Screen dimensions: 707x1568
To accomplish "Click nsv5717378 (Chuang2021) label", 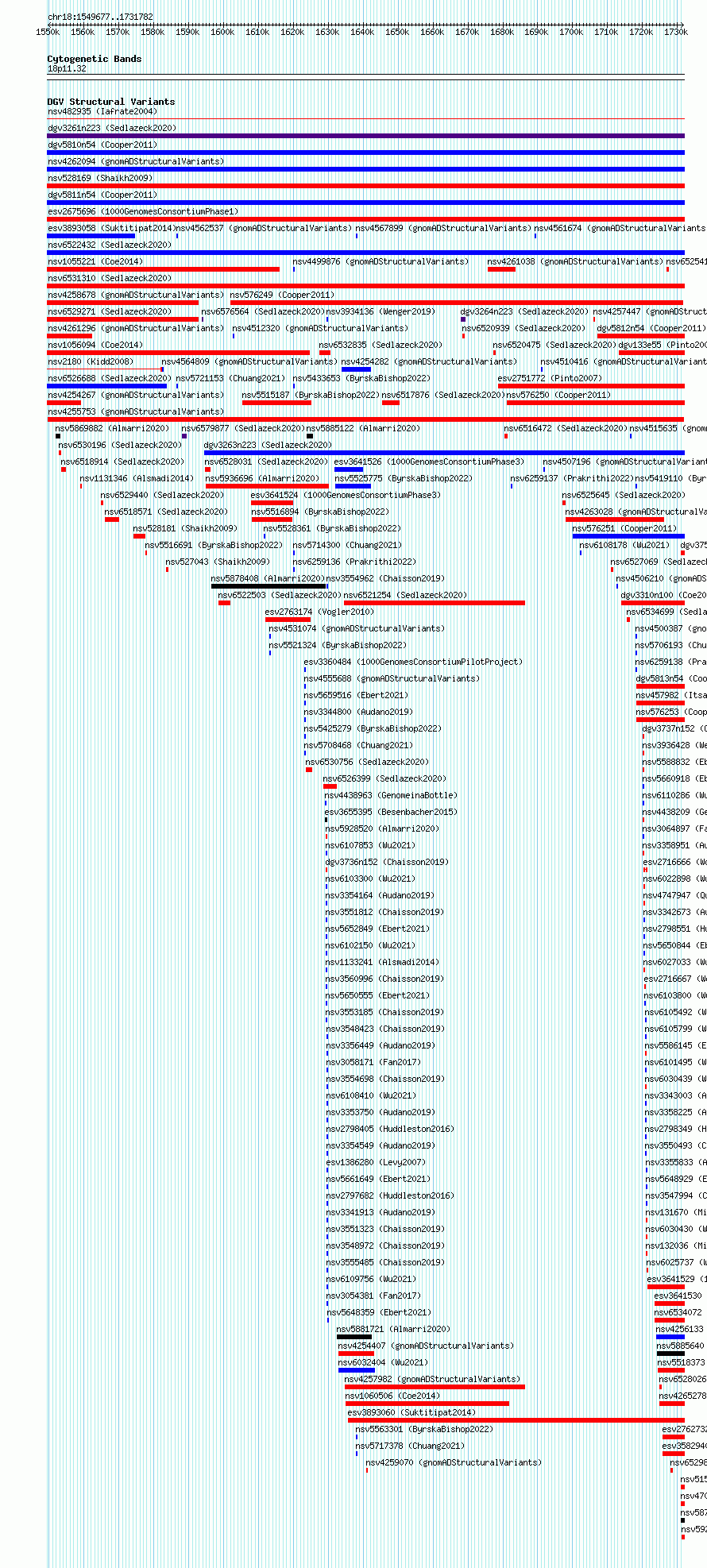I will (411, 1446).
